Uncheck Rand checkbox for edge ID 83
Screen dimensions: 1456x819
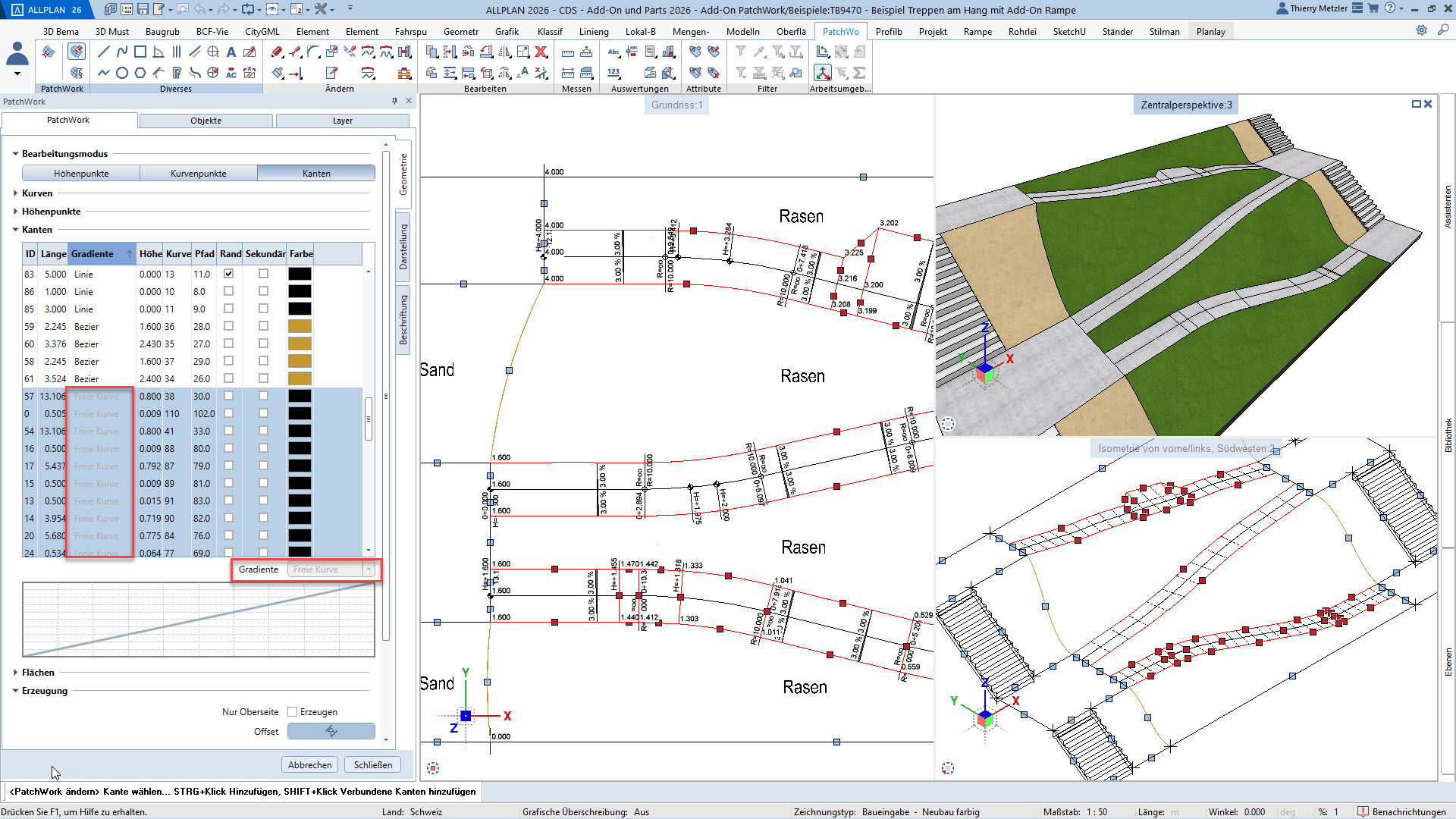228,274
